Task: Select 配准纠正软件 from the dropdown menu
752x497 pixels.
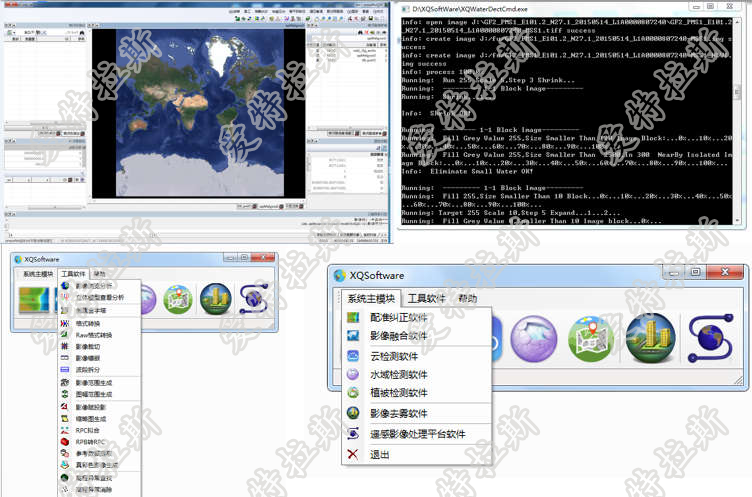Action: [398, 319]
